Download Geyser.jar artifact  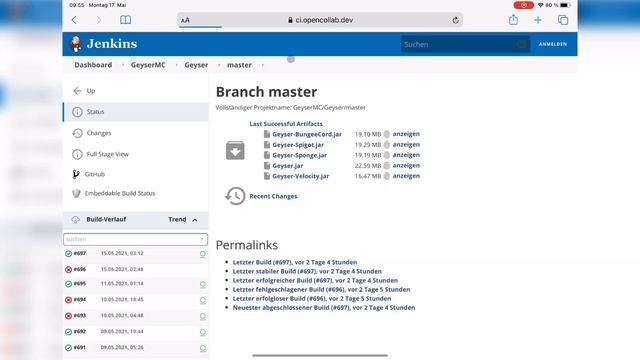click(288, 166)
